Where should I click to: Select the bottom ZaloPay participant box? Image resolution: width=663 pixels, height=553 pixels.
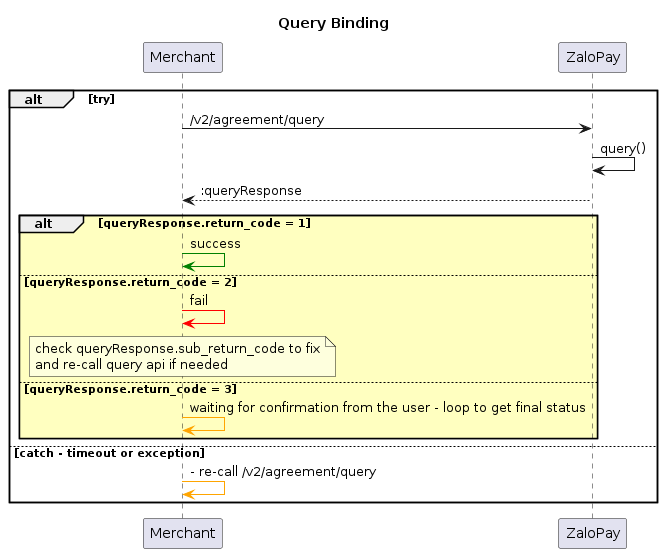(x=592, y=533)
